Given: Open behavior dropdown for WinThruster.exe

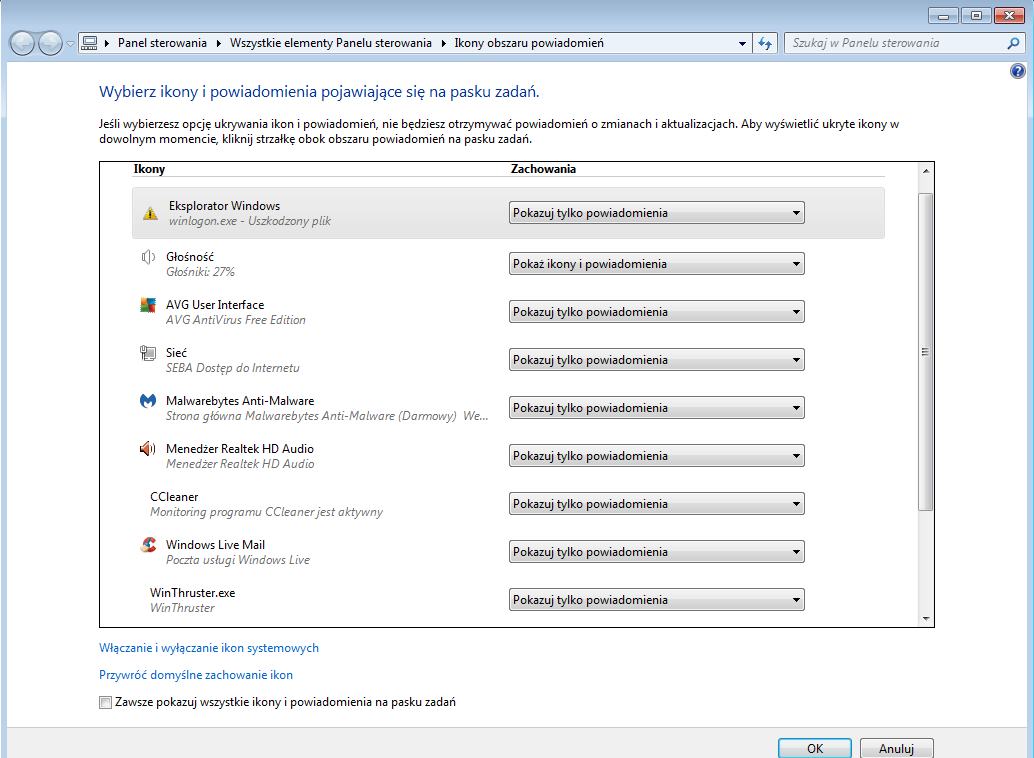Looking at the screenshot, I should [656, 600].
